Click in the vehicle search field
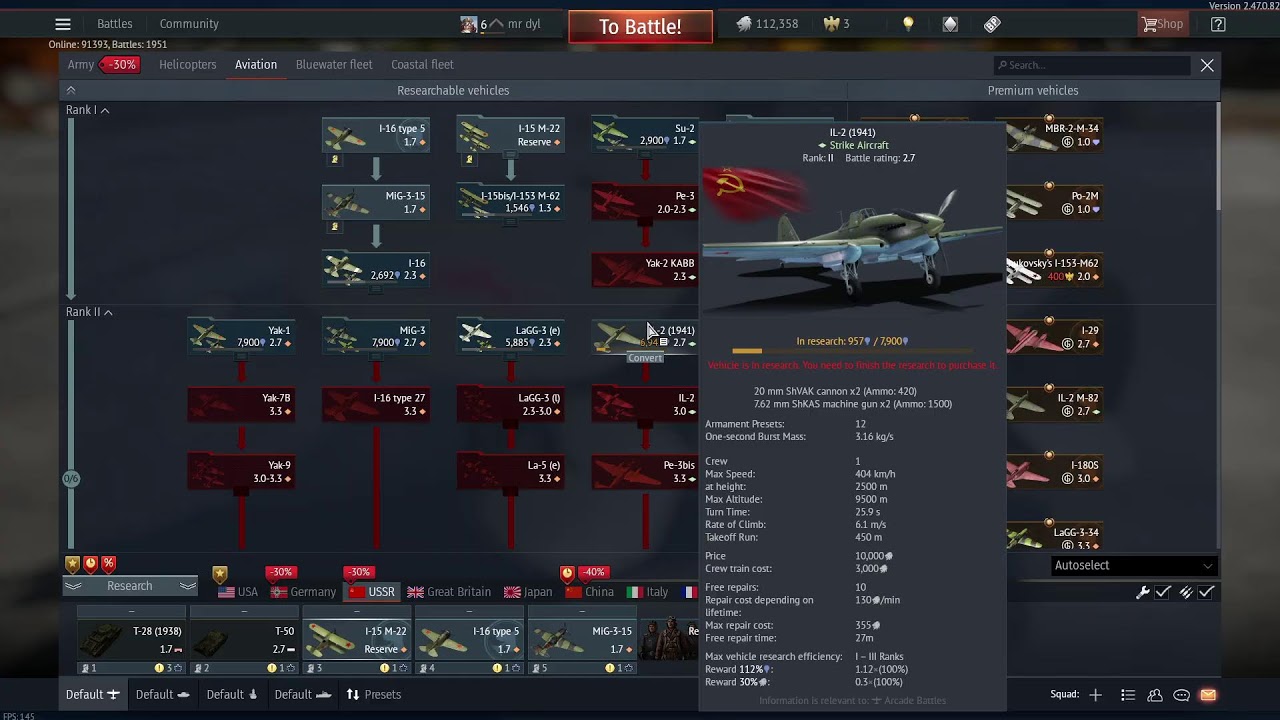 coord(1092,65)
